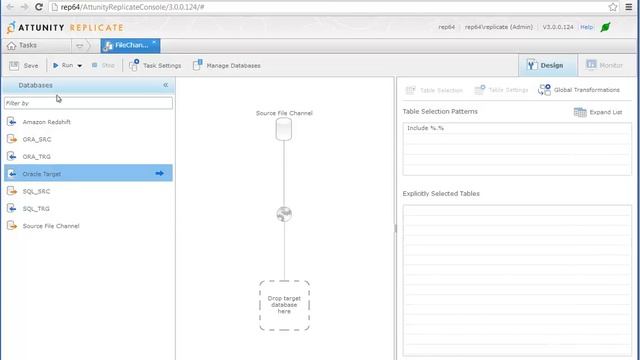Switch to Design view

coord(547,65)
